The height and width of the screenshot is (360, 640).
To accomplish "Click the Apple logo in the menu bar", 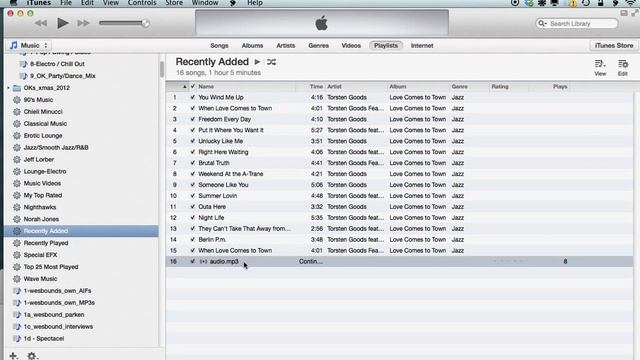I will coord(13,2).
